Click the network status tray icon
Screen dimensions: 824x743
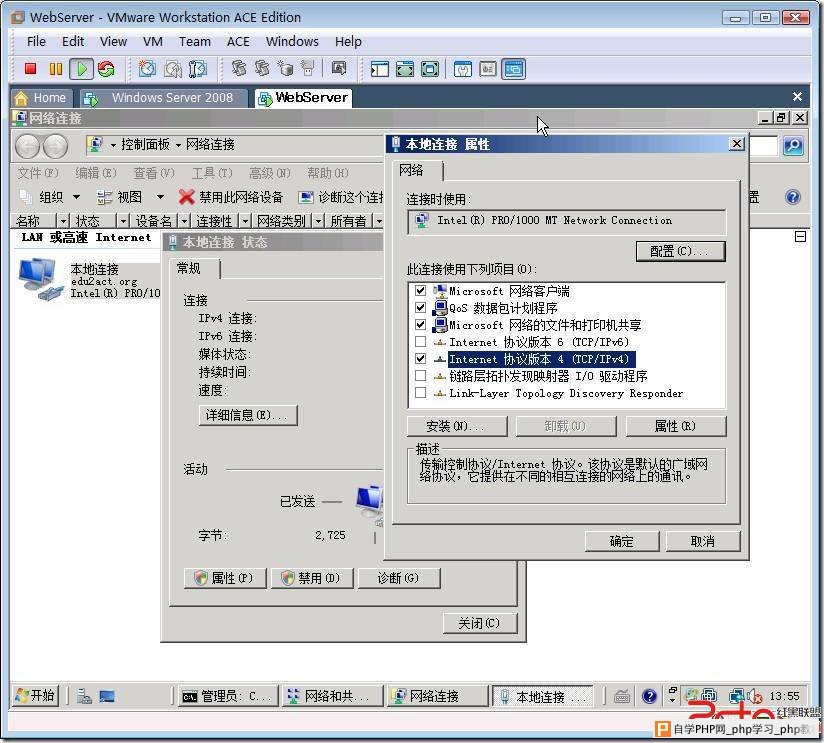(737, 696)
